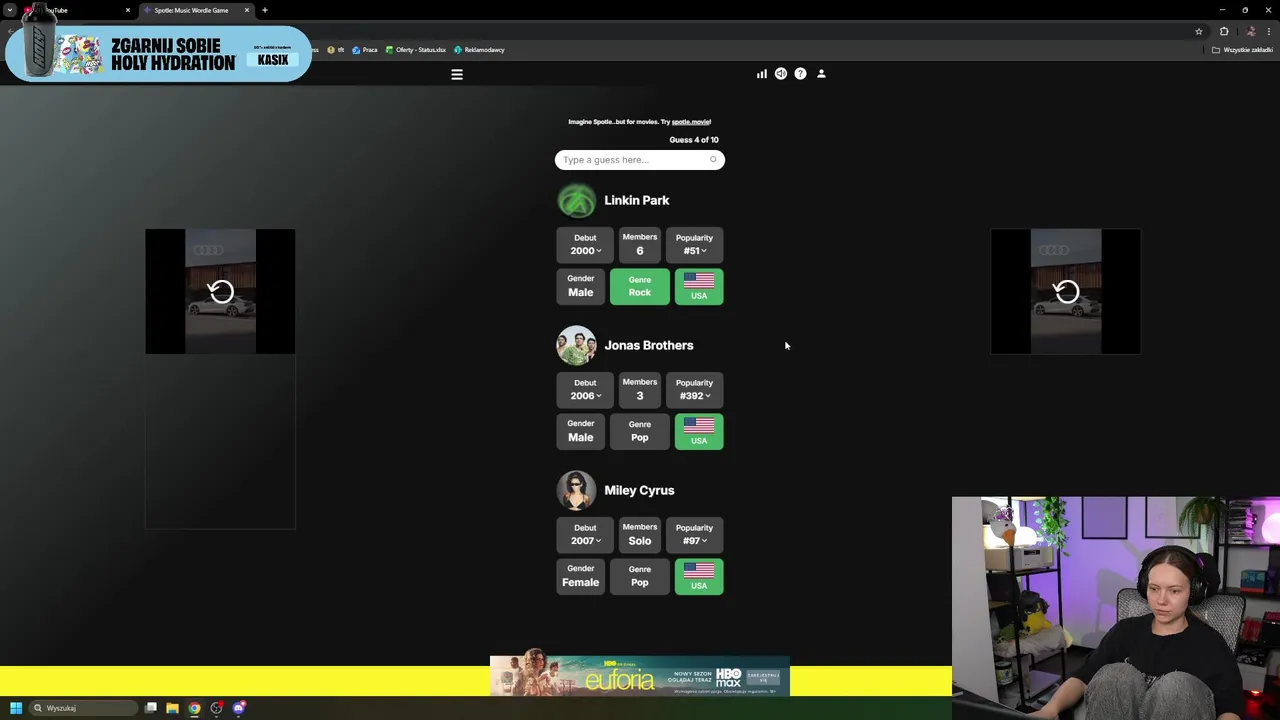Open the Oferty - Status.xlsx bookmark

coord(416,50)
